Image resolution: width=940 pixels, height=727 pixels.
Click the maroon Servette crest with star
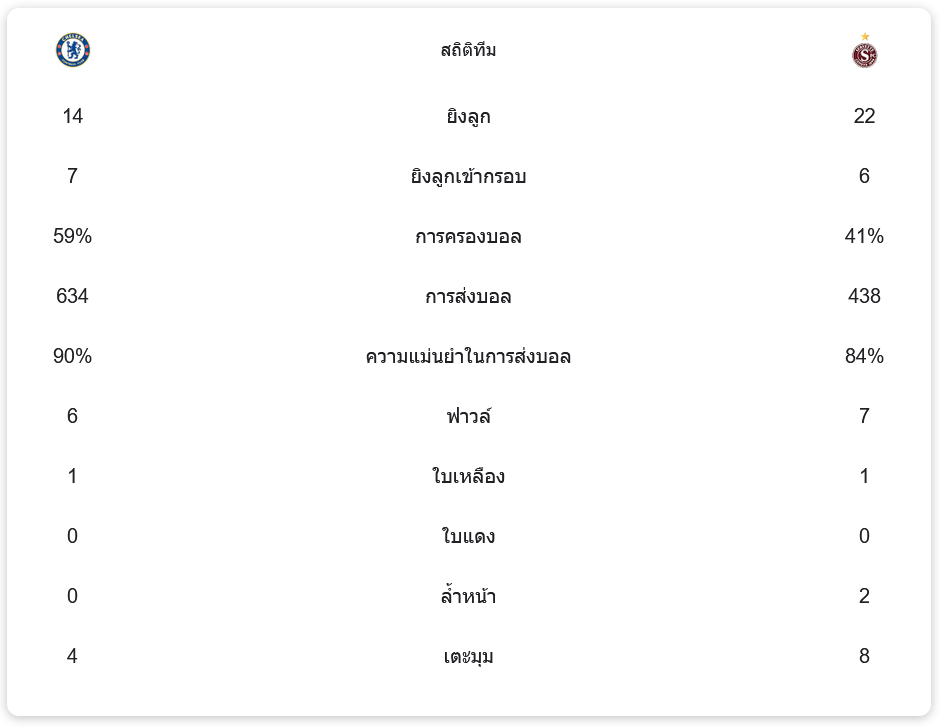pyautogui.click(x=864, y=52)
